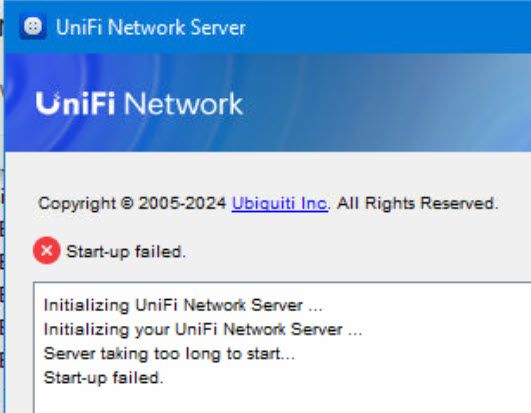Click the bold UniFi word in the banner
This screenshot has width=531, height=413.
(x=75, y=103)
